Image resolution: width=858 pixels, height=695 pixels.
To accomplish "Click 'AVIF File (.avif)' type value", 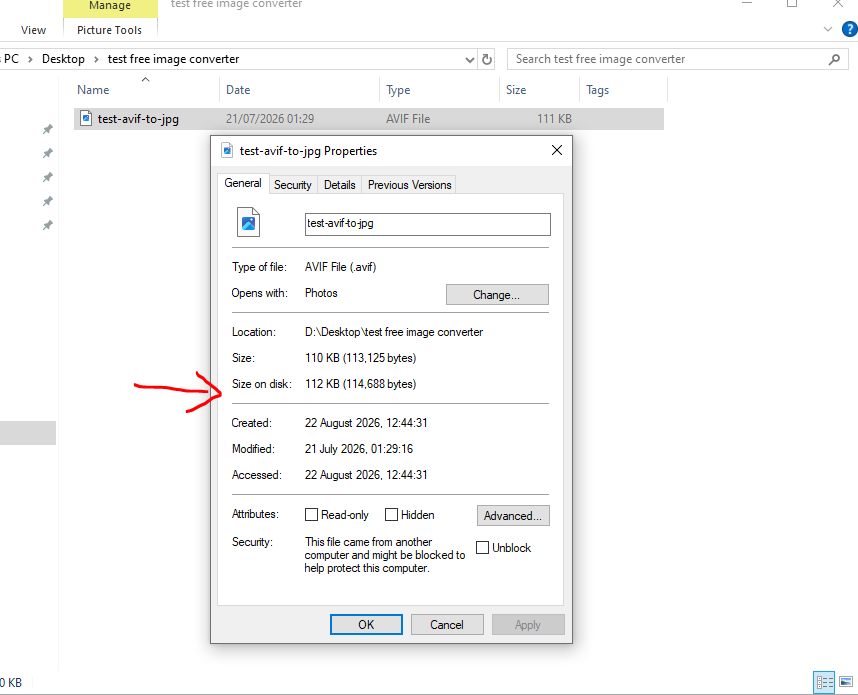I will [x=340, y=267].
